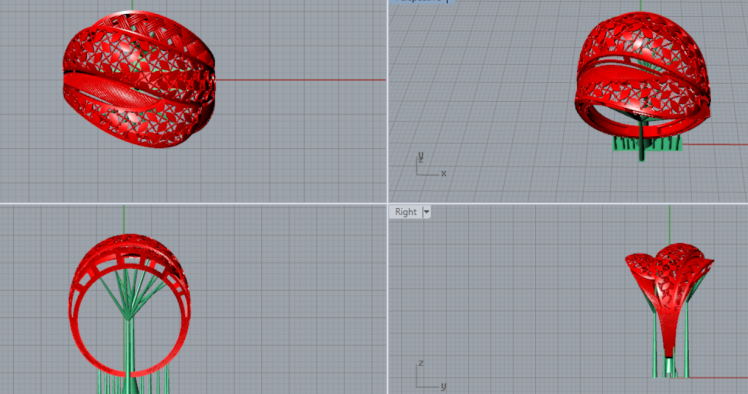748x394 pixels.
Task: Click the green y-axis line in Right viewport
Action: coord(669,224)
